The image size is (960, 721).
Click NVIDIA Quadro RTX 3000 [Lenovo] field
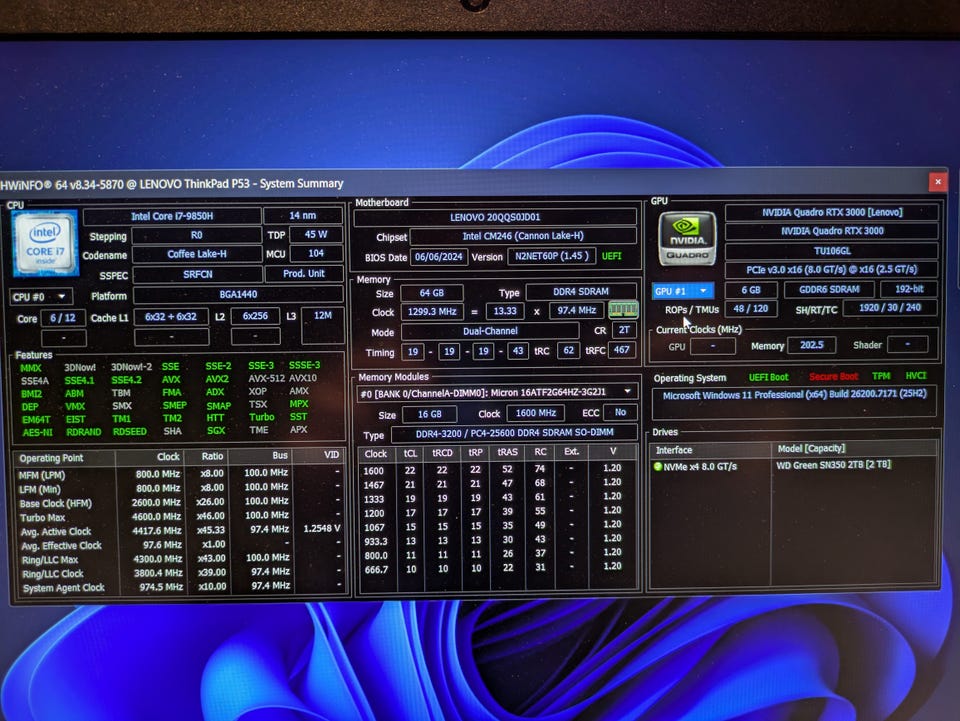click(x=832, y=212)
